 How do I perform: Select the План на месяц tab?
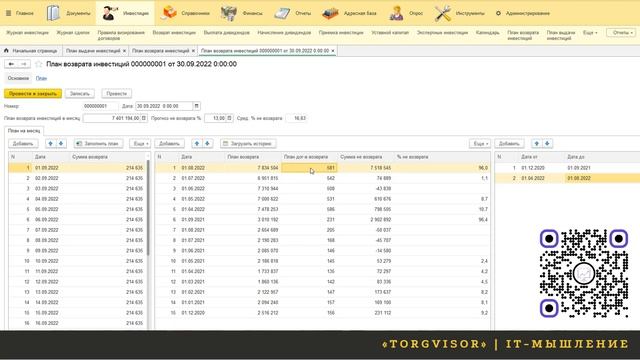(x=24, y=131)
